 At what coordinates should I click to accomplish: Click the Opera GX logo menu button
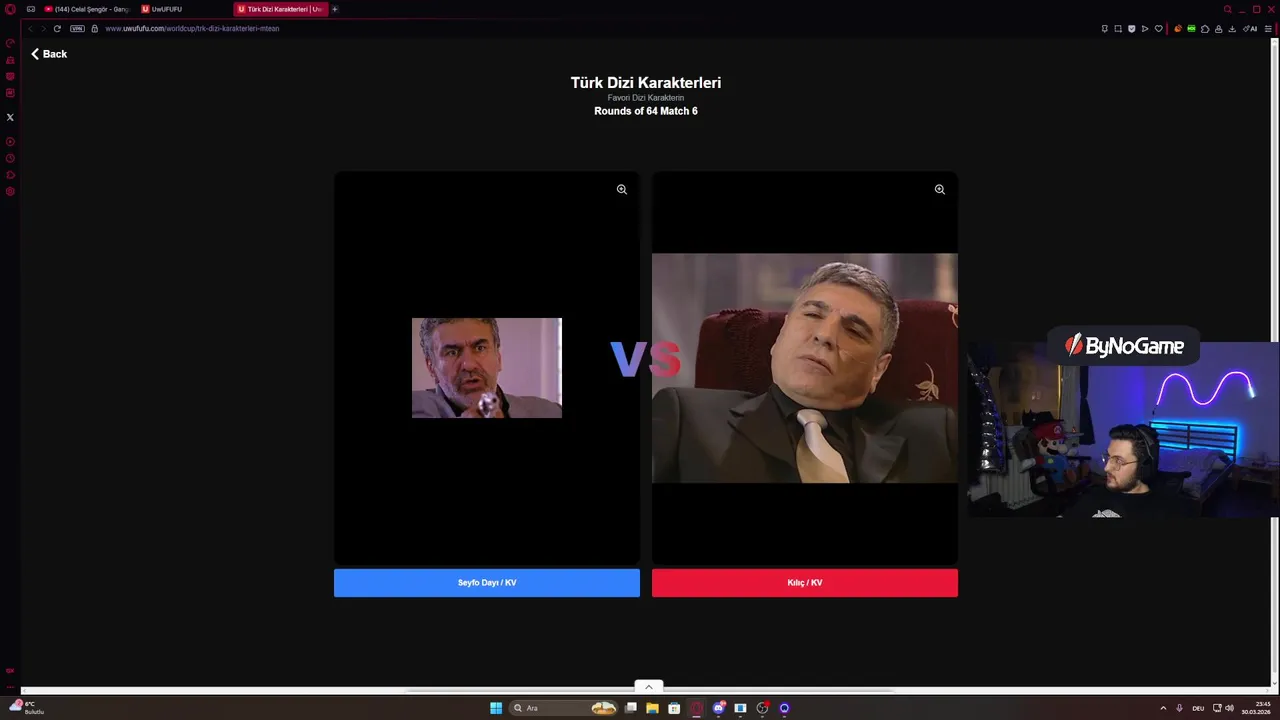tap(10, 9)
